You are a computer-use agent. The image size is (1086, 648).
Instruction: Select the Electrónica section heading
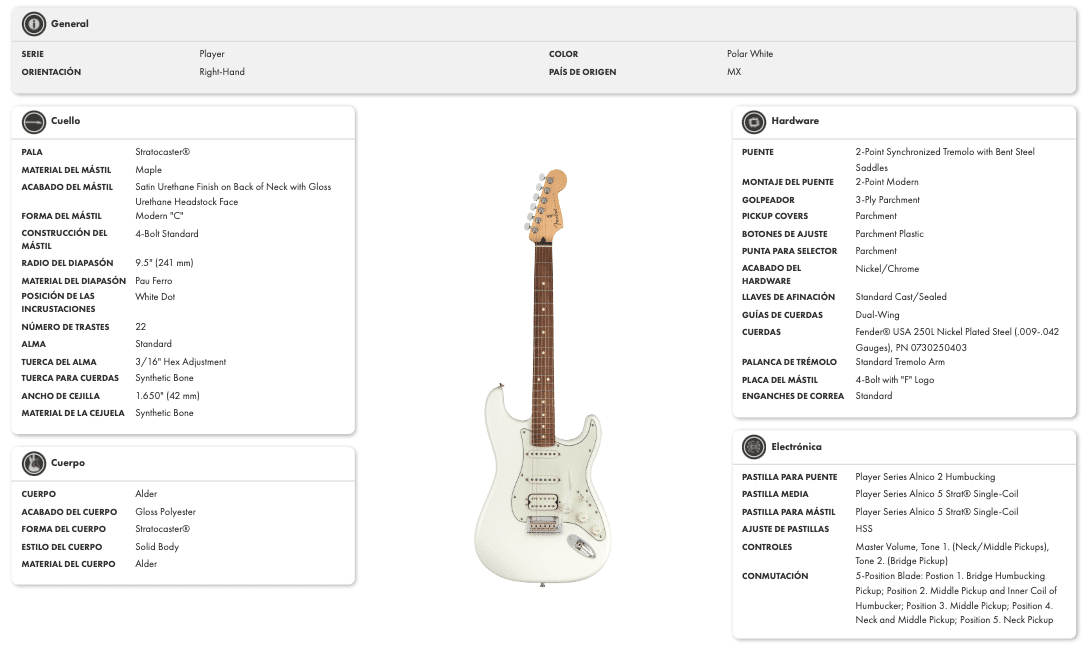(796, 447)
